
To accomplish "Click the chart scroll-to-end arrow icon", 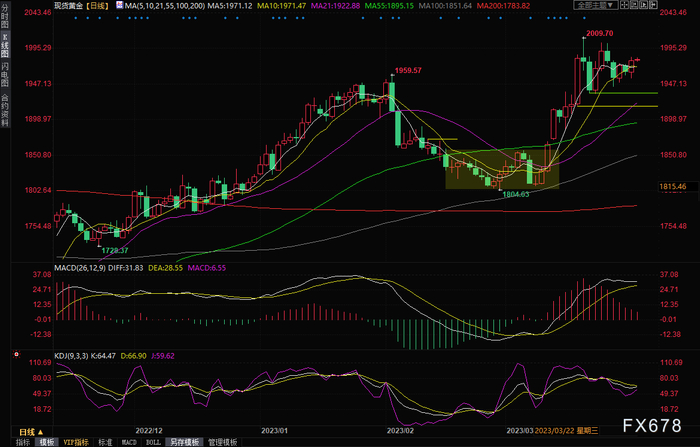I will pos(653,5).
